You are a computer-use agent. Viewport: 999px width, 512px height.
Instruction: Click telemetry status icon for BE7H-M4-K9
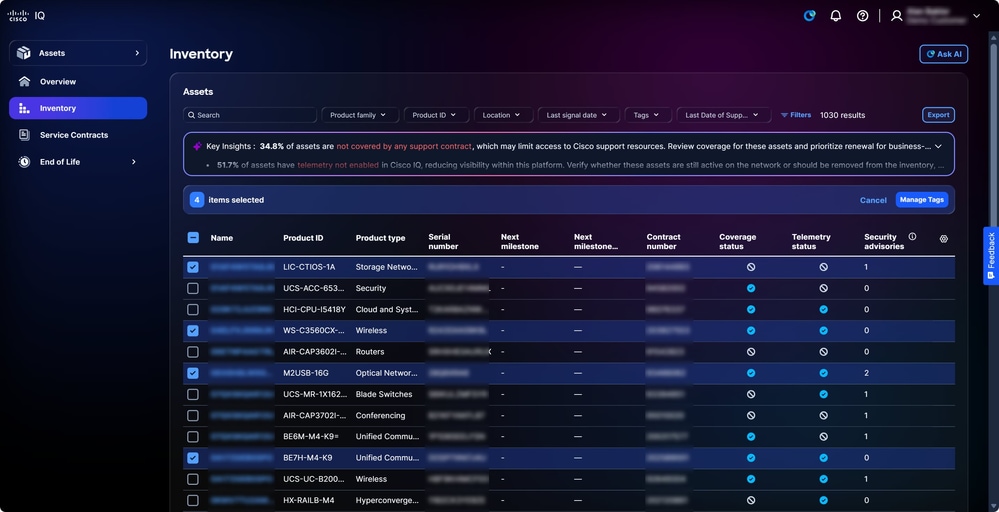[823, 458]
